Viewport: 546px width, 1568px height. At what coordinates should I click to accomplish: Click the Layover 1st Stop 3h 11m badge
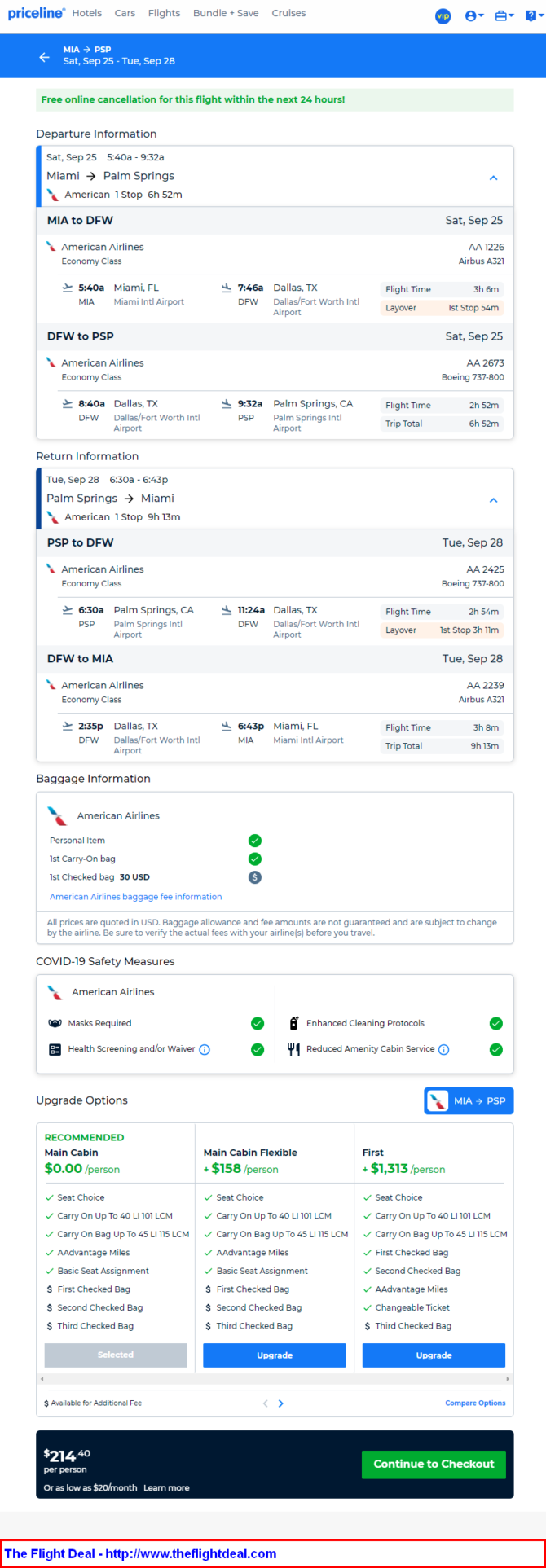pyautogui.click(x=442, y=630)
